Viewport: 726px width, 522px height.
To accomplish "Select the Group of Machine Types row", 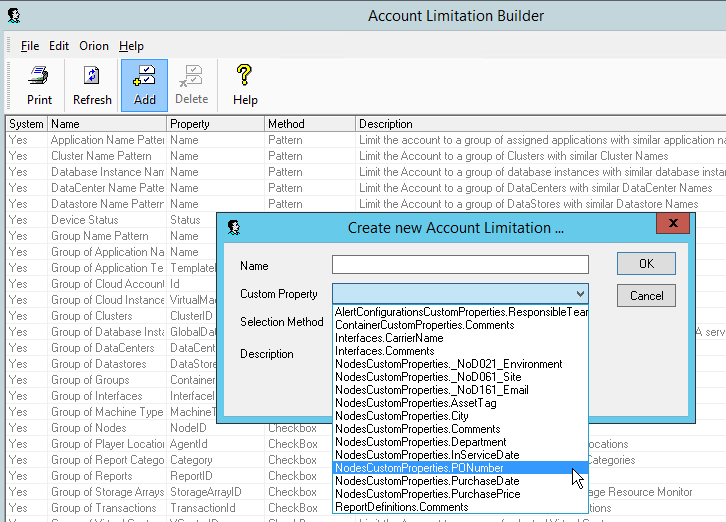I will (x=111, y=412).
